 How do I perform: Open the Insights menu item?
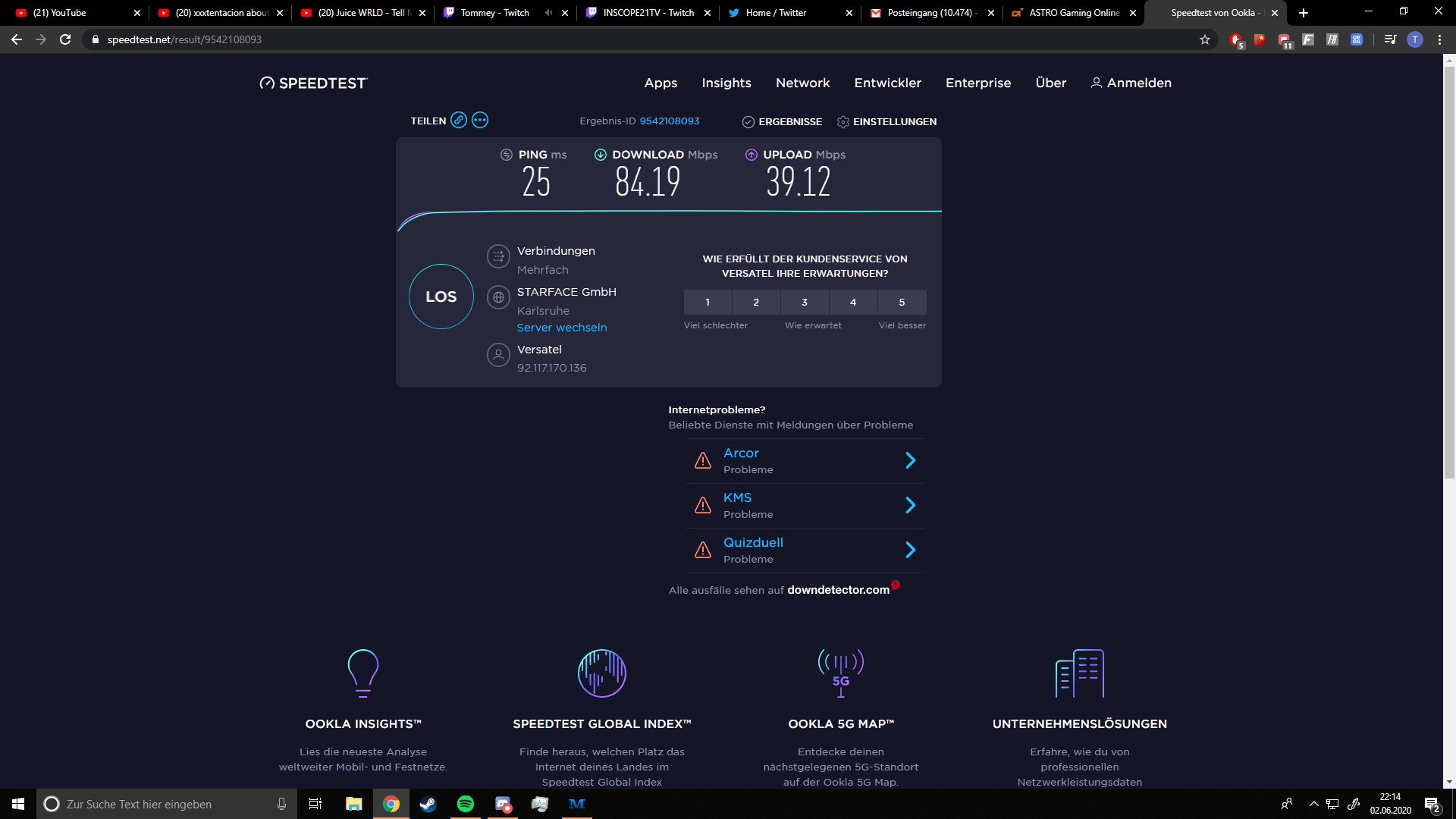726,83
